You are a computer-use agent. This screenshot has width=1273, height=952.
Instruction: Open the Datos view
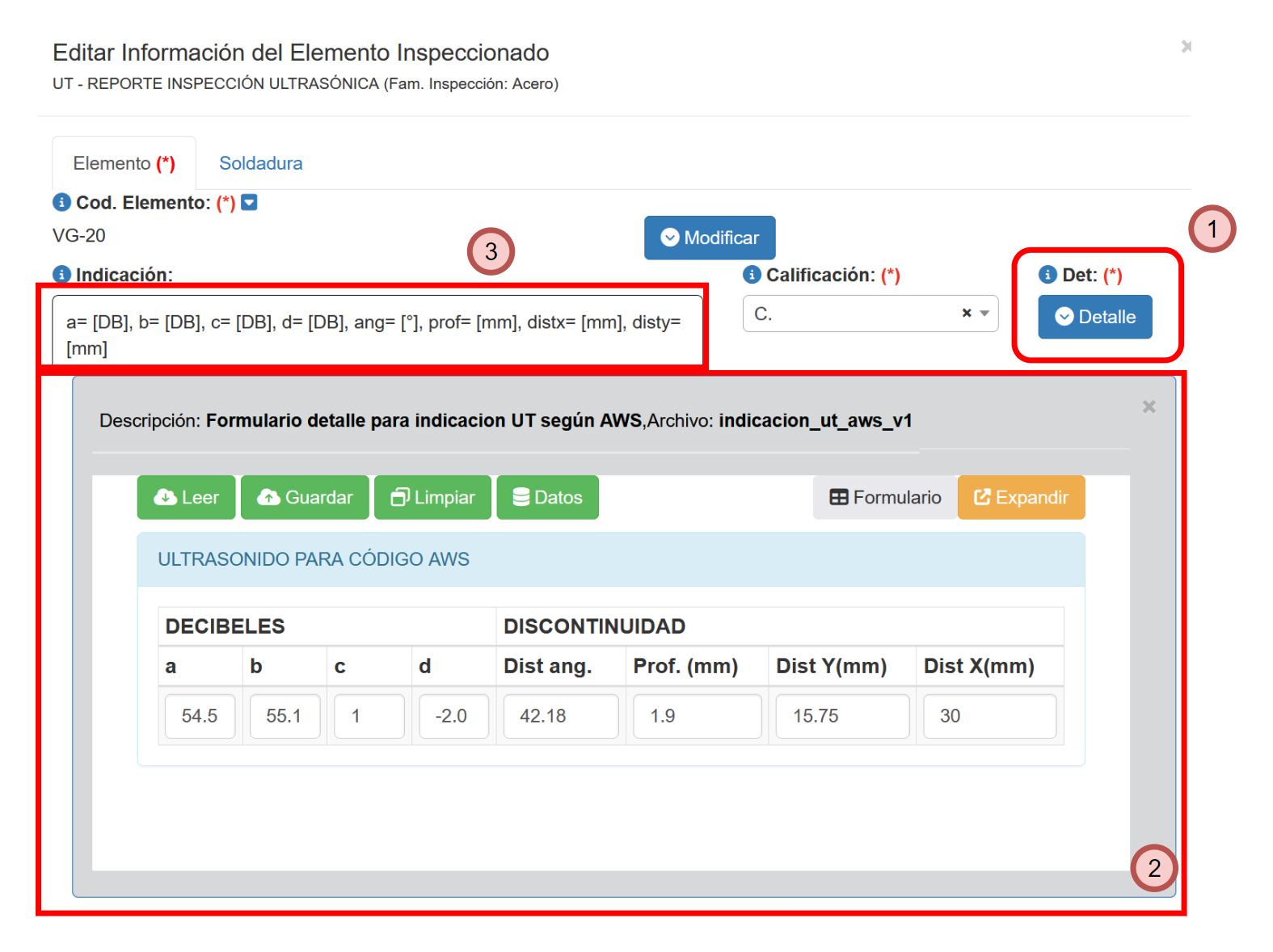coord(547,498)
